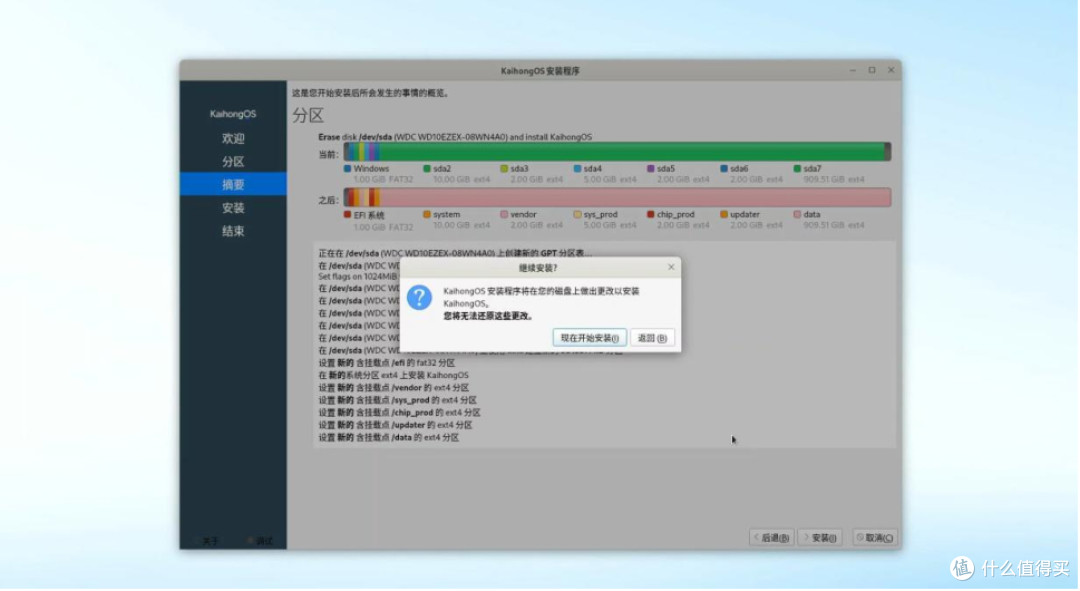Click the 返回 button in the dialog
This screenshot has height=591, width=1080.
coord(652,338)
